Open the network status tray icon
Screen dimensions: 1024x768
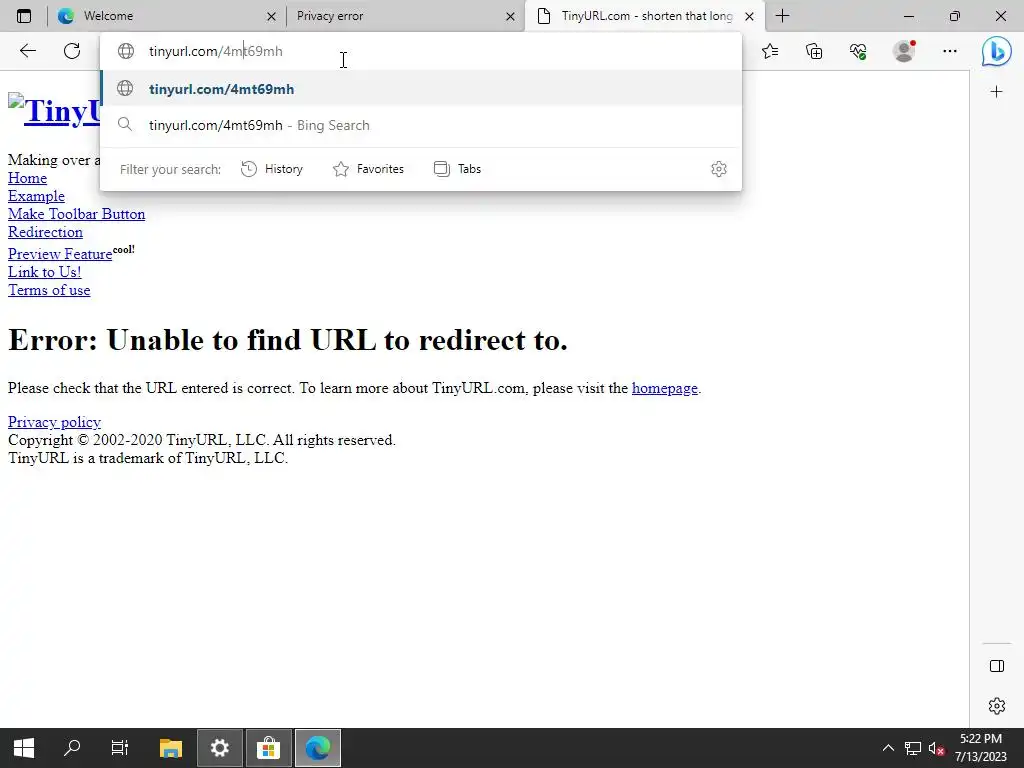(x=912, y=748)
